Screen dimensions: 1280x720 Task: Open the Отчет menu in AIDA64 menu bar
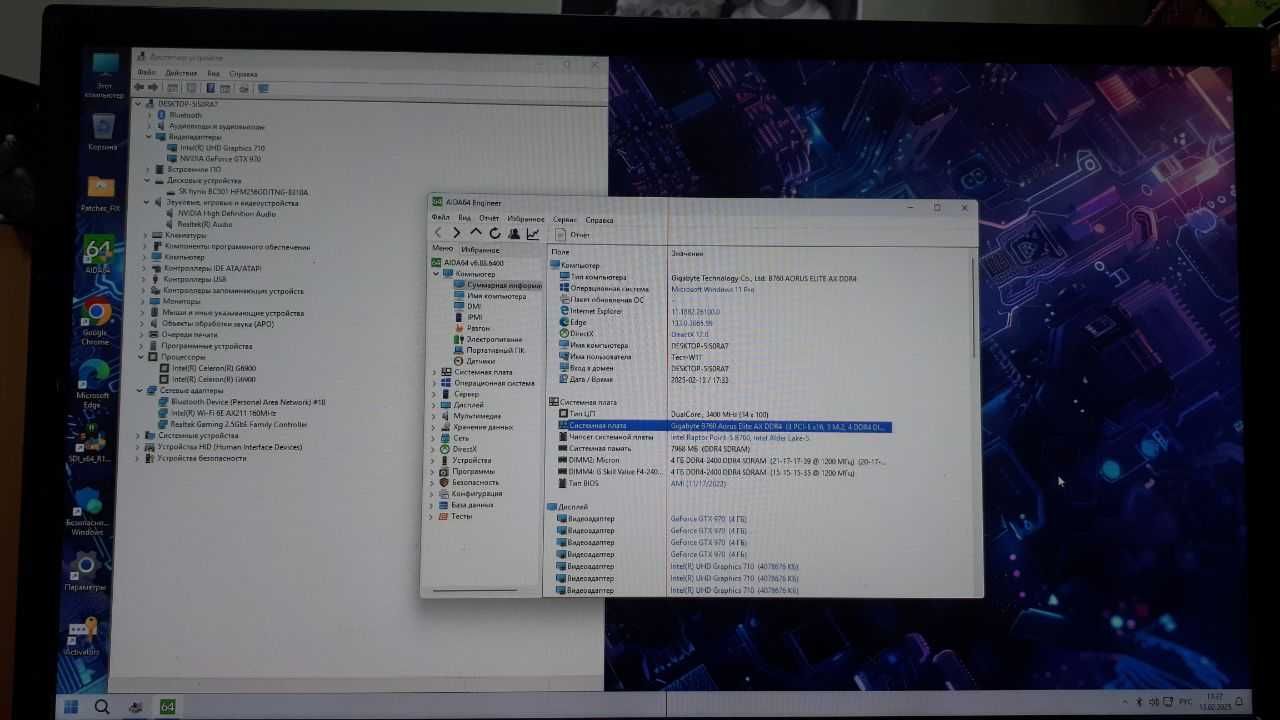click(489, 218)
